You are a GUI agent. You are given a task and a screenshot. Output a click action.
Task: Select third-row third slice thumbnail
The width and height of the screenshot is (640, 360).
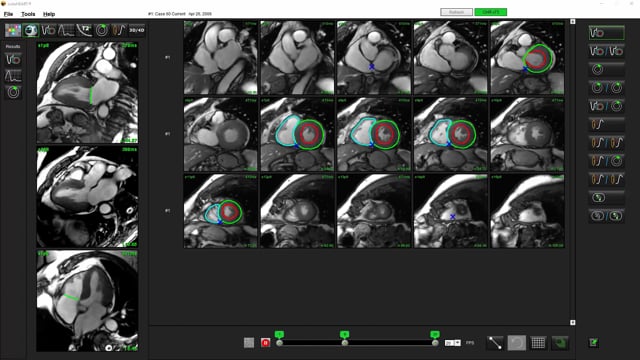[374, 211]
